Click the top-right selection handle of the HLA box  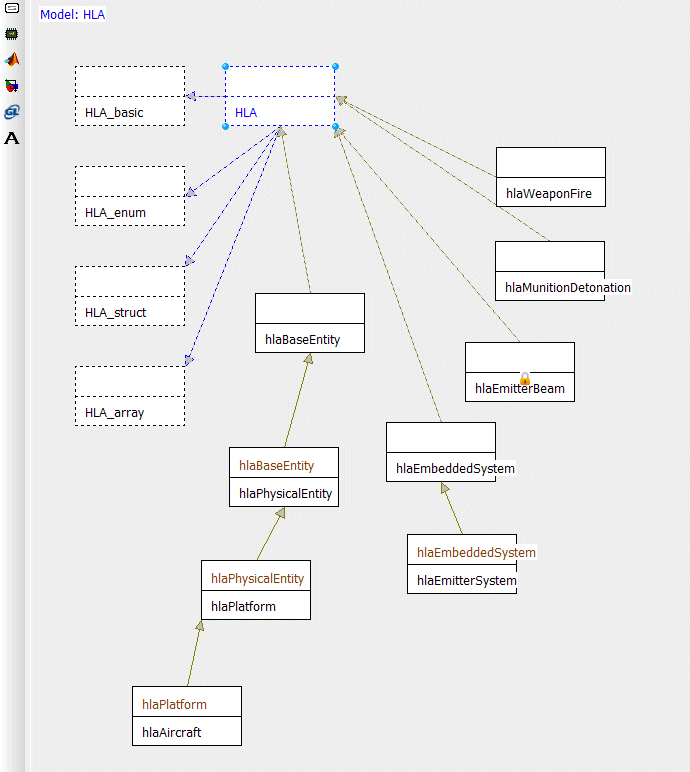click(335, 67)
